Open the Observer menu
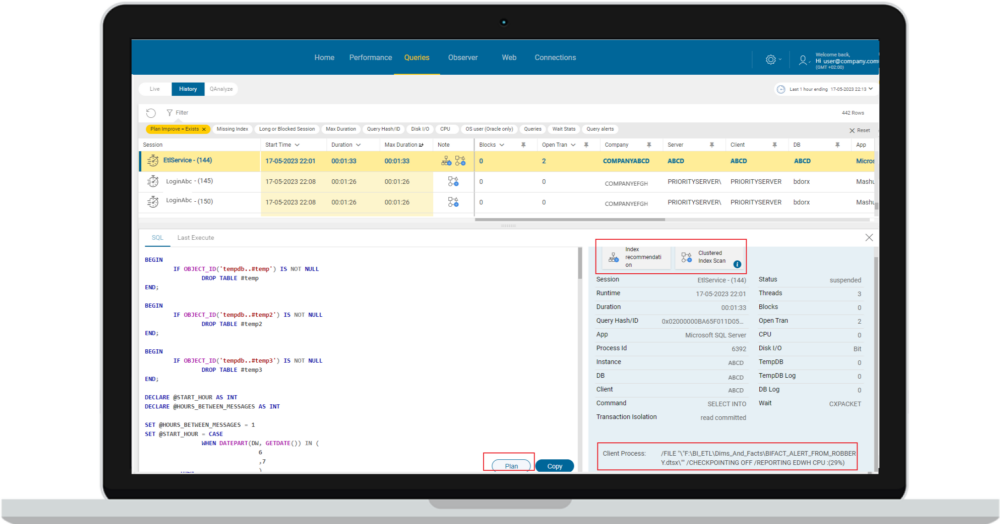Viewport: 1000px width, 524px height. pyautogui.click(x=462, y=57)
